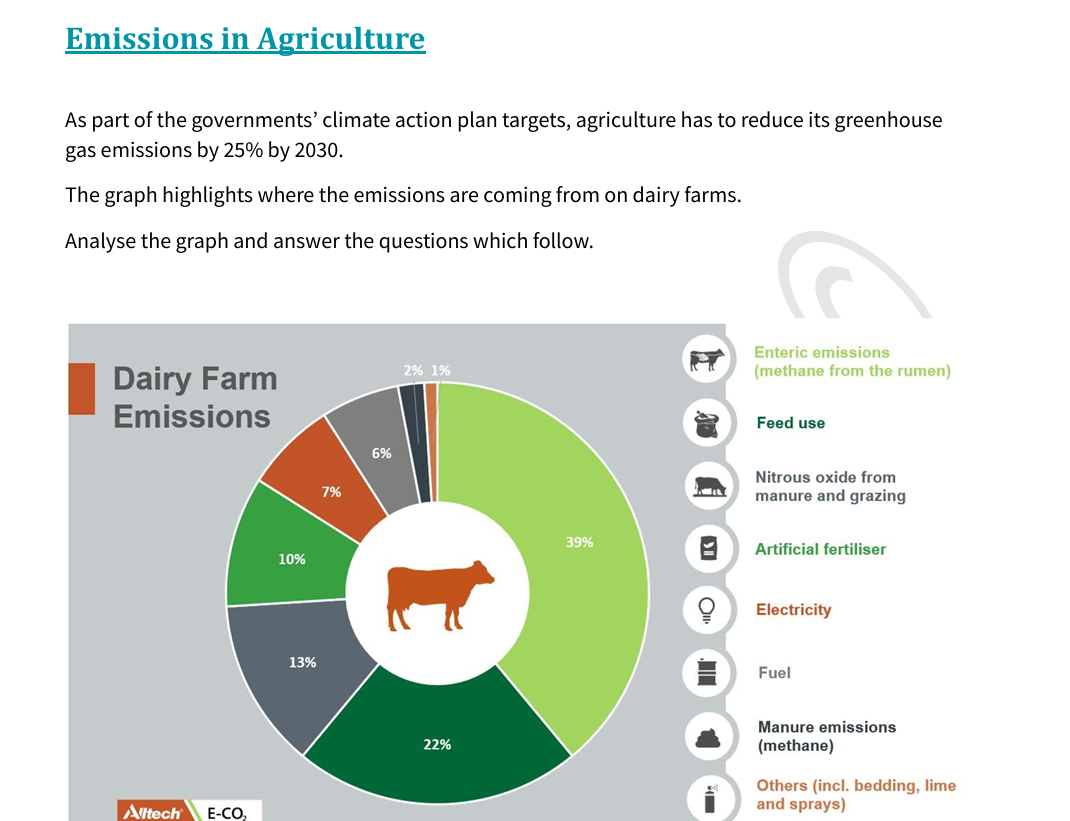
Task: Select the Electricity lightbulb icon
Action: click(x=708, y=609)
